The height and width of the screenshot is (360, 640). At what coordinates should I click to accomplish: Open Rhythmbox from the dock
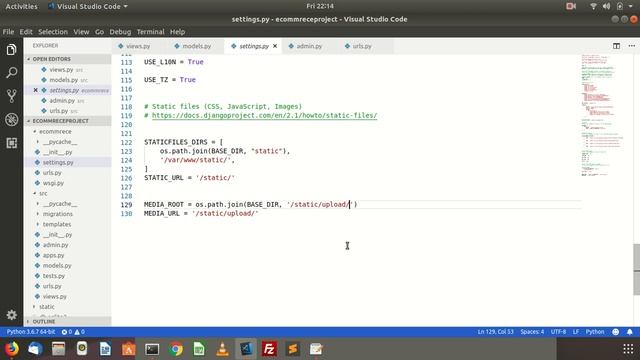[82, 349]
